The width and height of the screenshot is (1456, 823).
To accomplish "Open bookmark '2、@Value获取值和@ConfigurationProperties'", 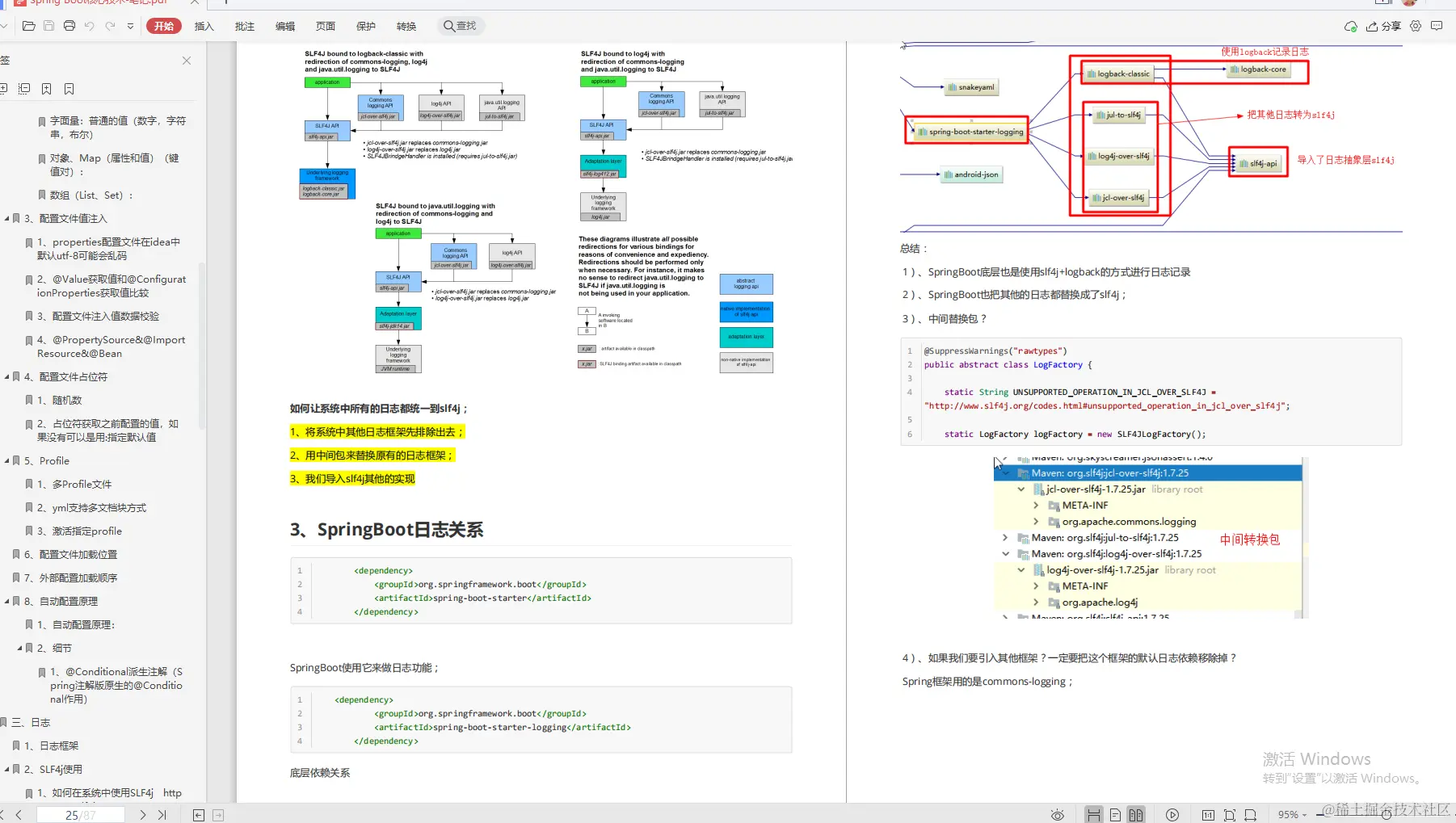I will [112, 286].
